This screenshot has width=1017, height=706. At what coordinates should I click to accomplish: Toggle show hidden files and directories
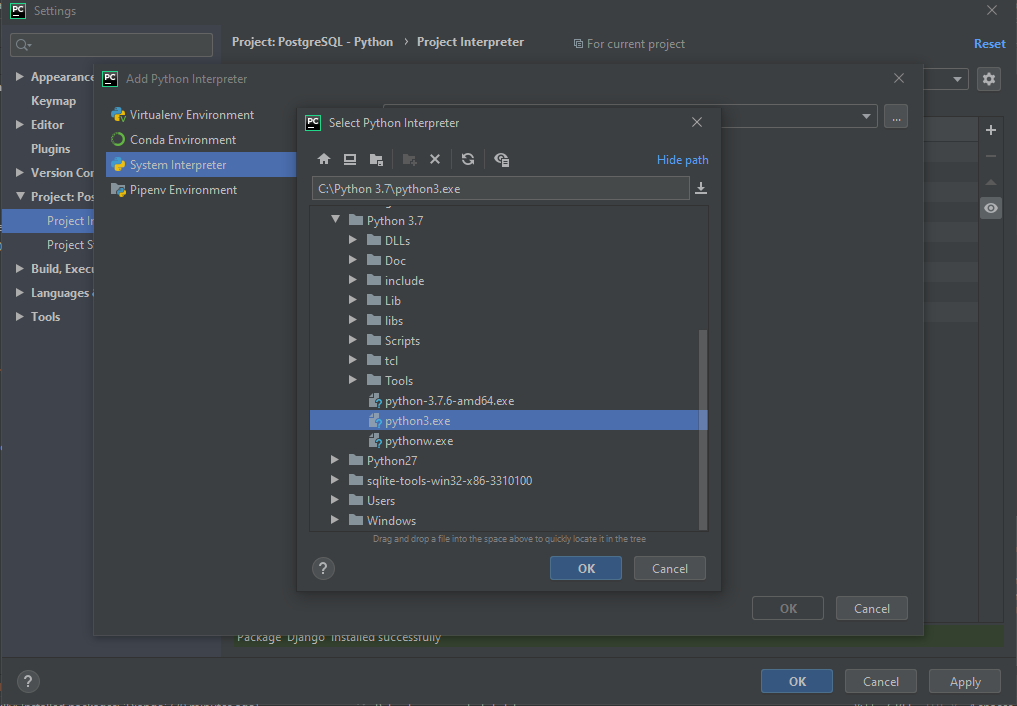tap(501, 159)
